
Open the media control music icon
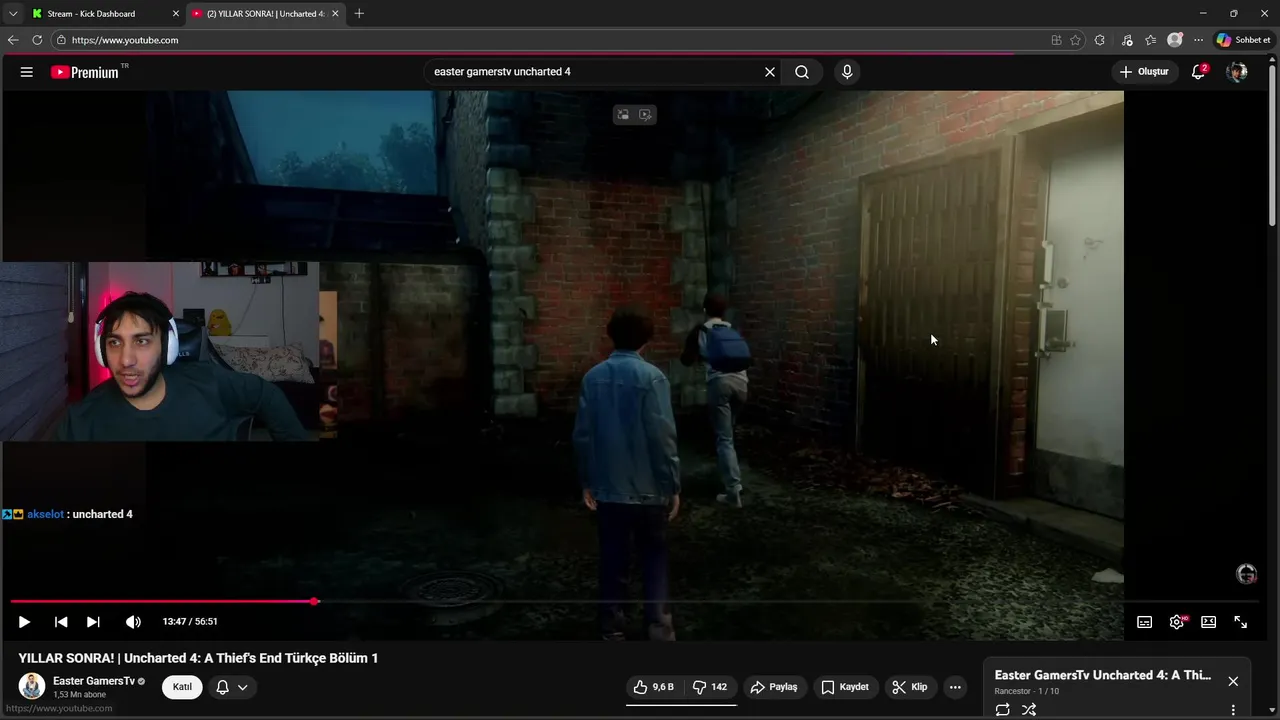coord(1127,40)
